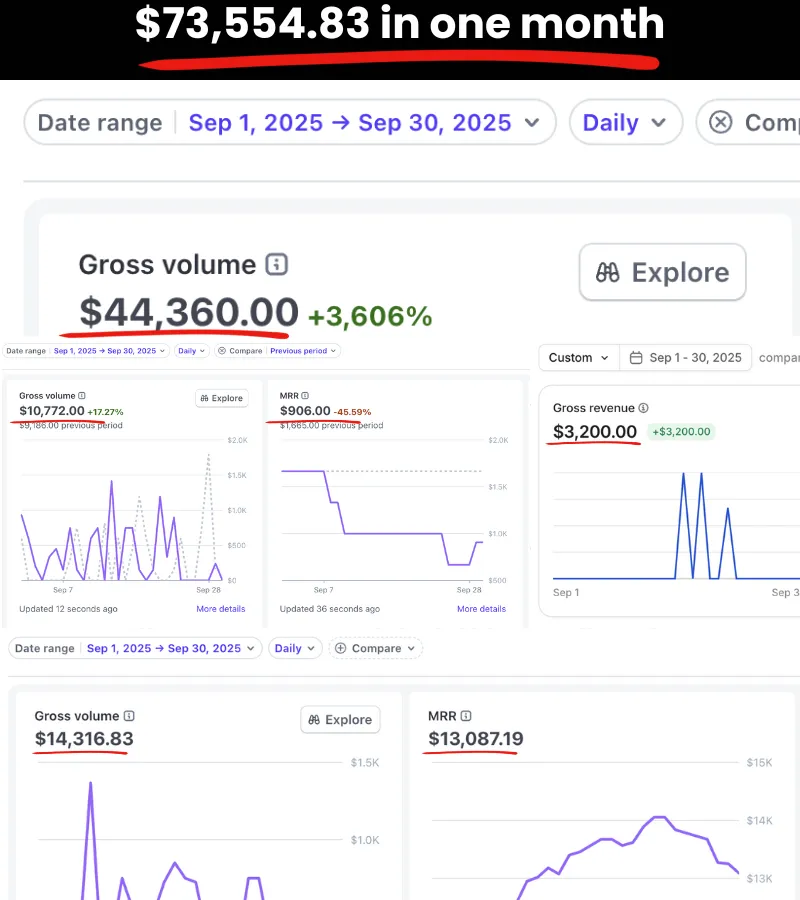Click the $44,360.00 gross volume amount
This screenshot has width=800, height=900.
pyautogui.click(x=189, y=312)
